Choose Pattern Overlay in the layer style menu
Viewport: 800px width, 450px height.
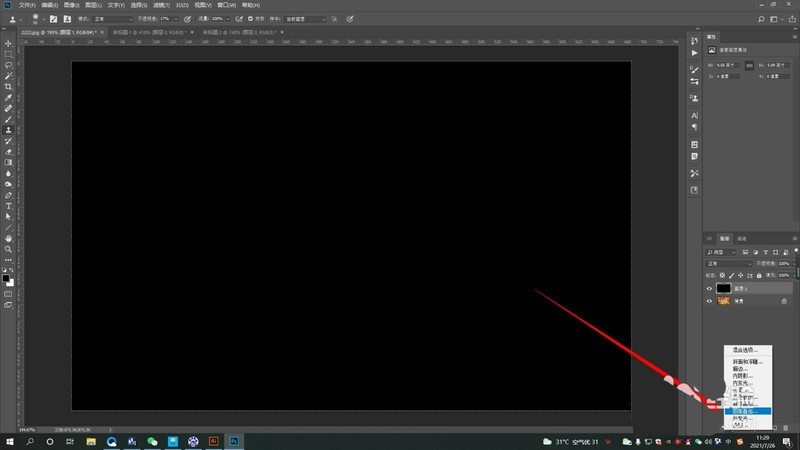coord(746,411)
